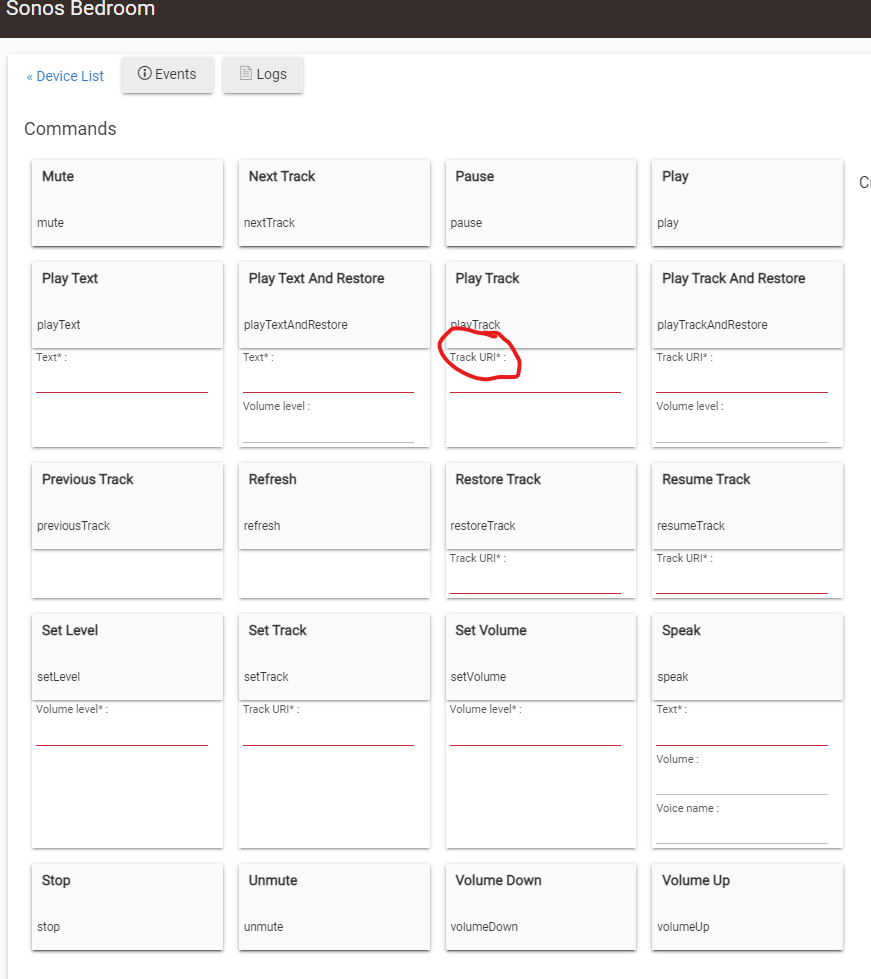Click the Refresh command tile
871x979 pixels.
[334, 505]
